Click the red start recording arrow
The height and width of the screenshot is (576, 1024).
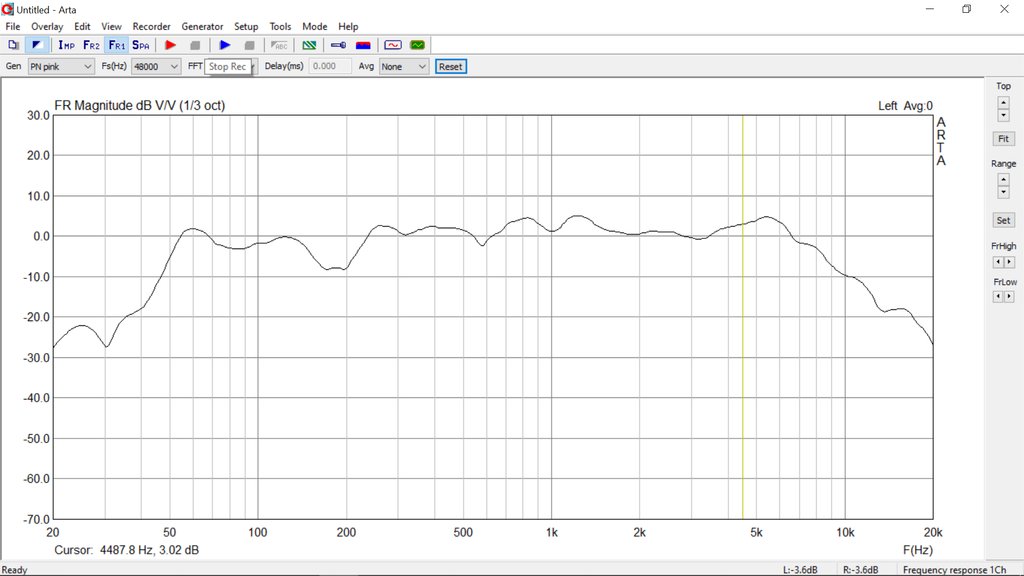pyautogui.click(x=170, y=45)
